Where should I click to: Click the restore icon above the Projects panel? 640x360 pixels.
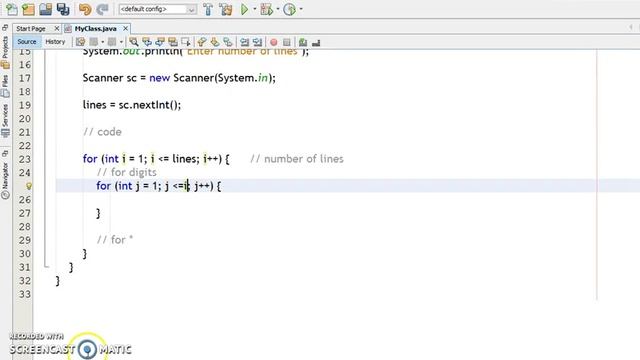point(5,28)
